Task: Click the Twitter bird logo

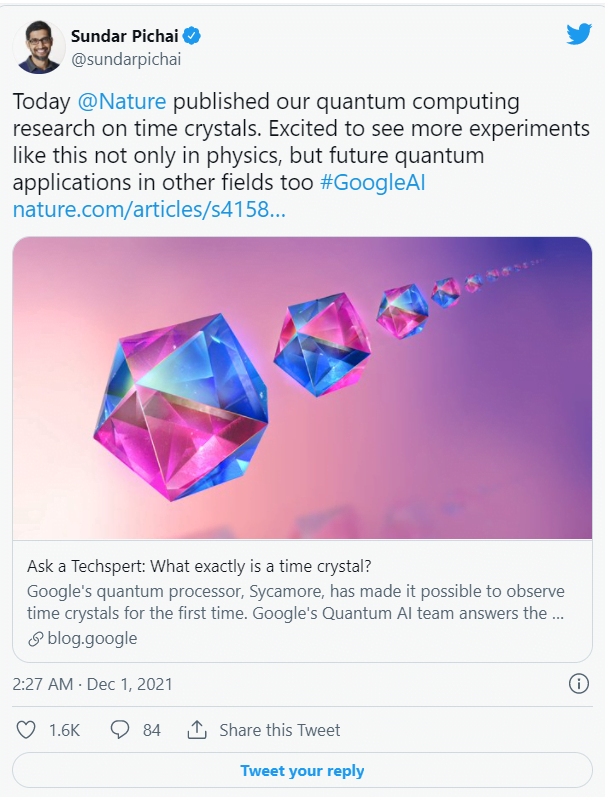Action: point(579,34)
